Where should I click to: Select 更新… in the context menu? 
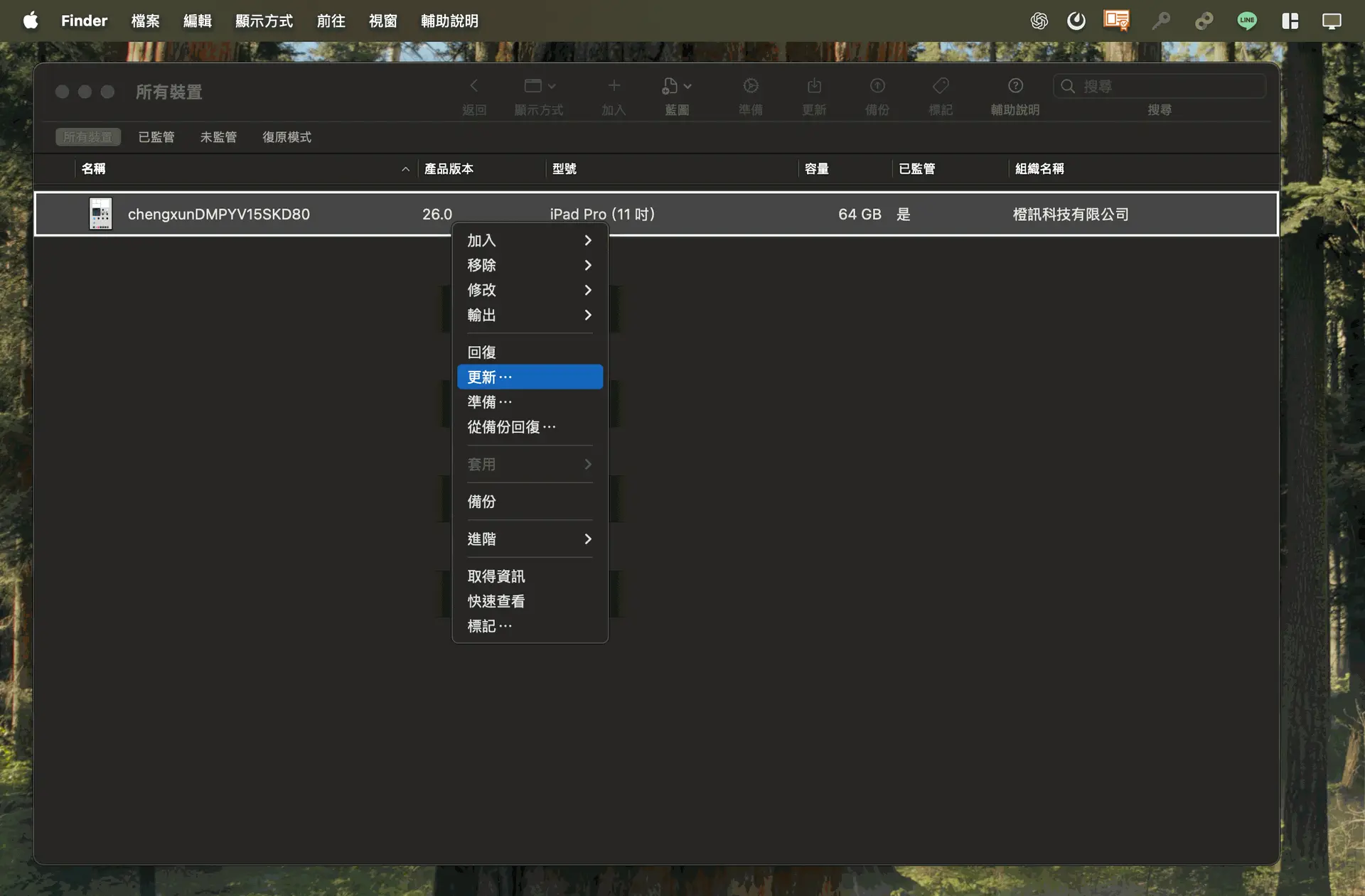[x=530, y=377]
